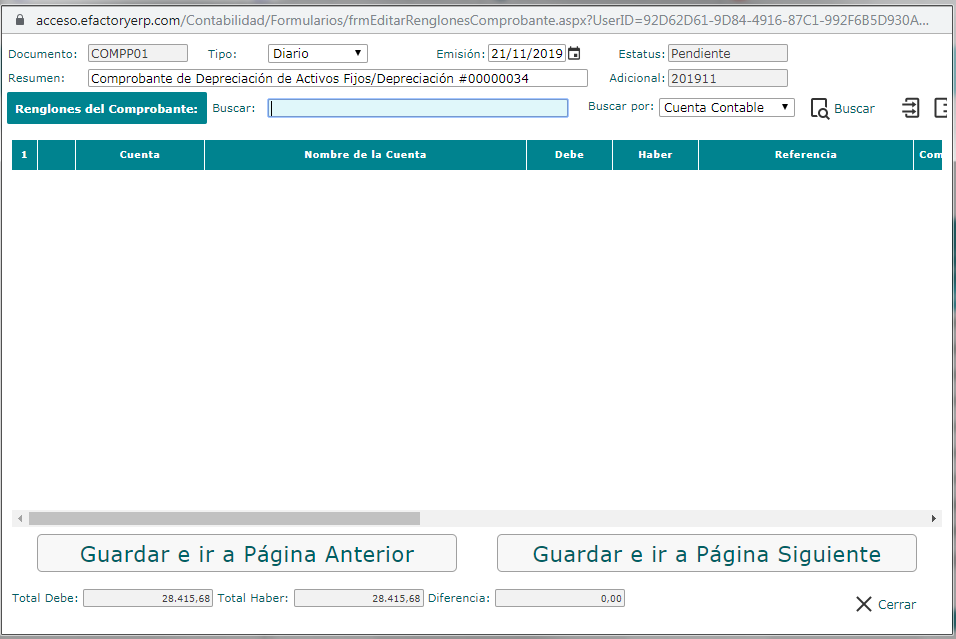The image size is (956, 639).
Task: Click Guardar e ir a Página Anterior
Action: pos(247,554)
